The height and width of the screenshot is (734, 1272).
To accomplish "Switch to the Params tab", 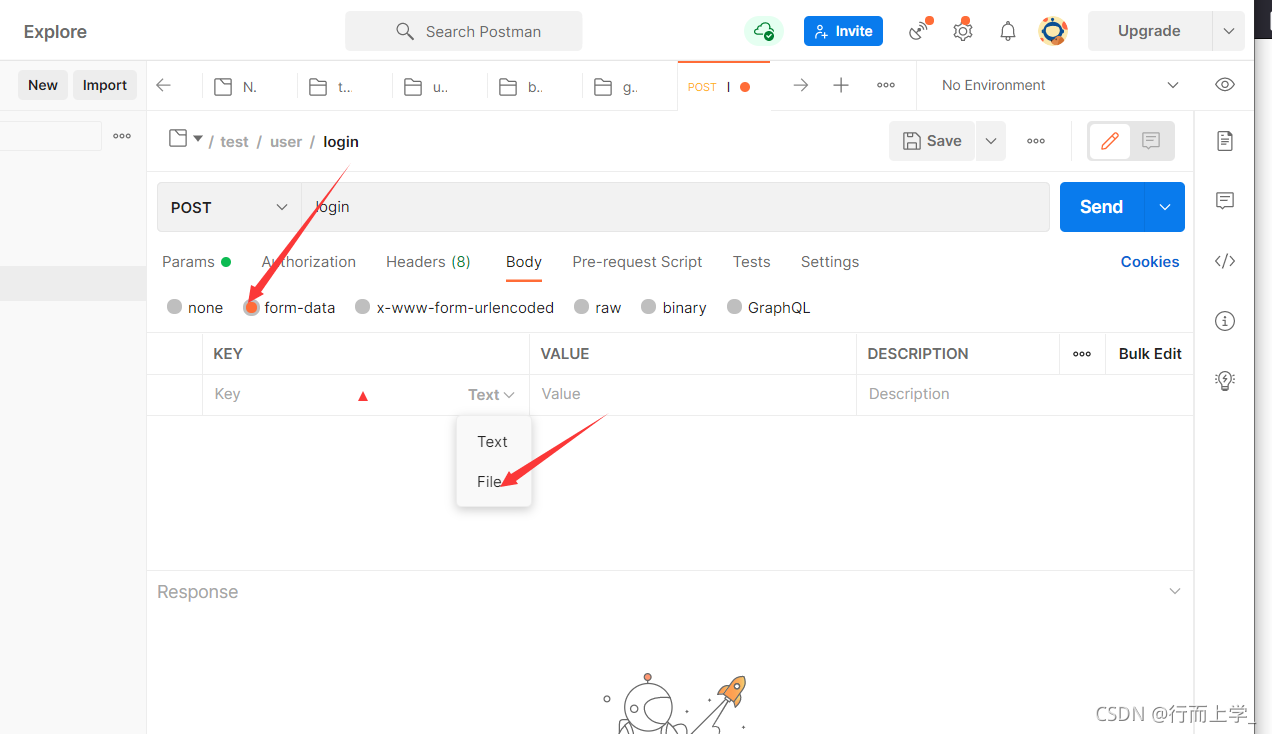I will pyautogui.click(x=196, y=262).
